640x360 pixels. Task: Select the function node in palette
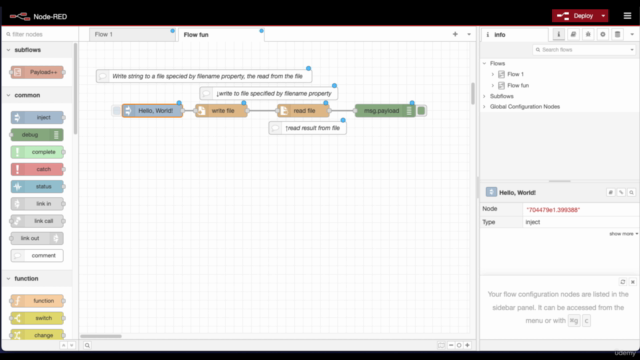click(37, 301)
